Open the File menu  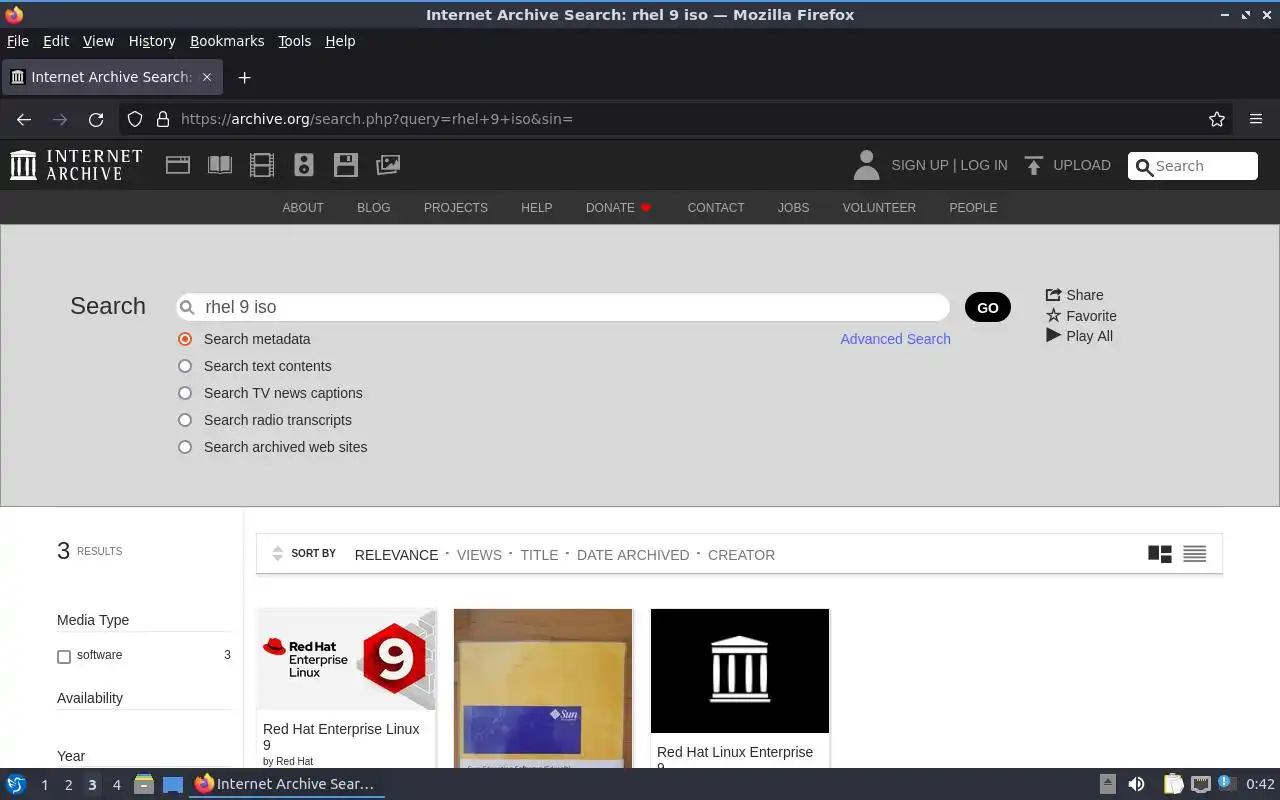tap(18, 41)
